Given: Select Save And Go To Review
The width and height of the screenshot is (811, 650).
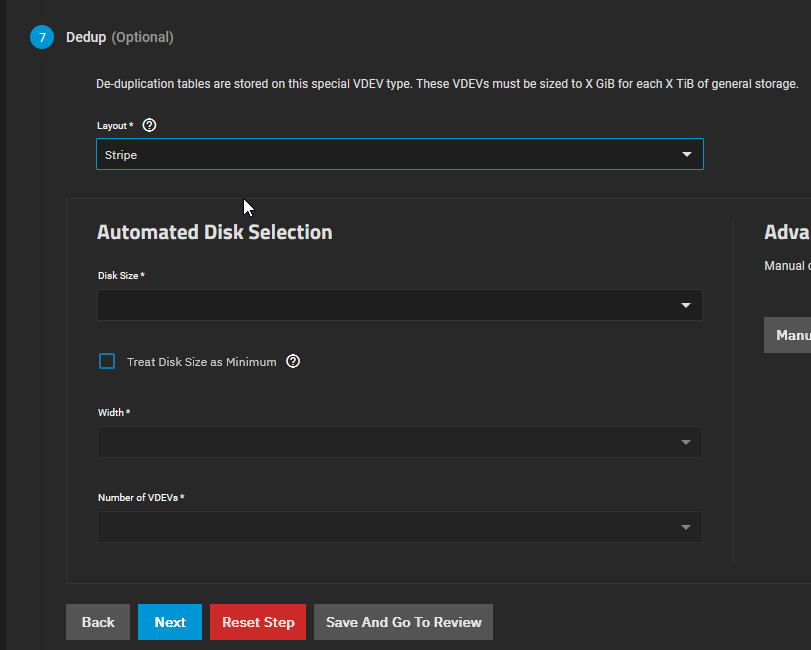Looking at the screenshot, I should 403,622.
